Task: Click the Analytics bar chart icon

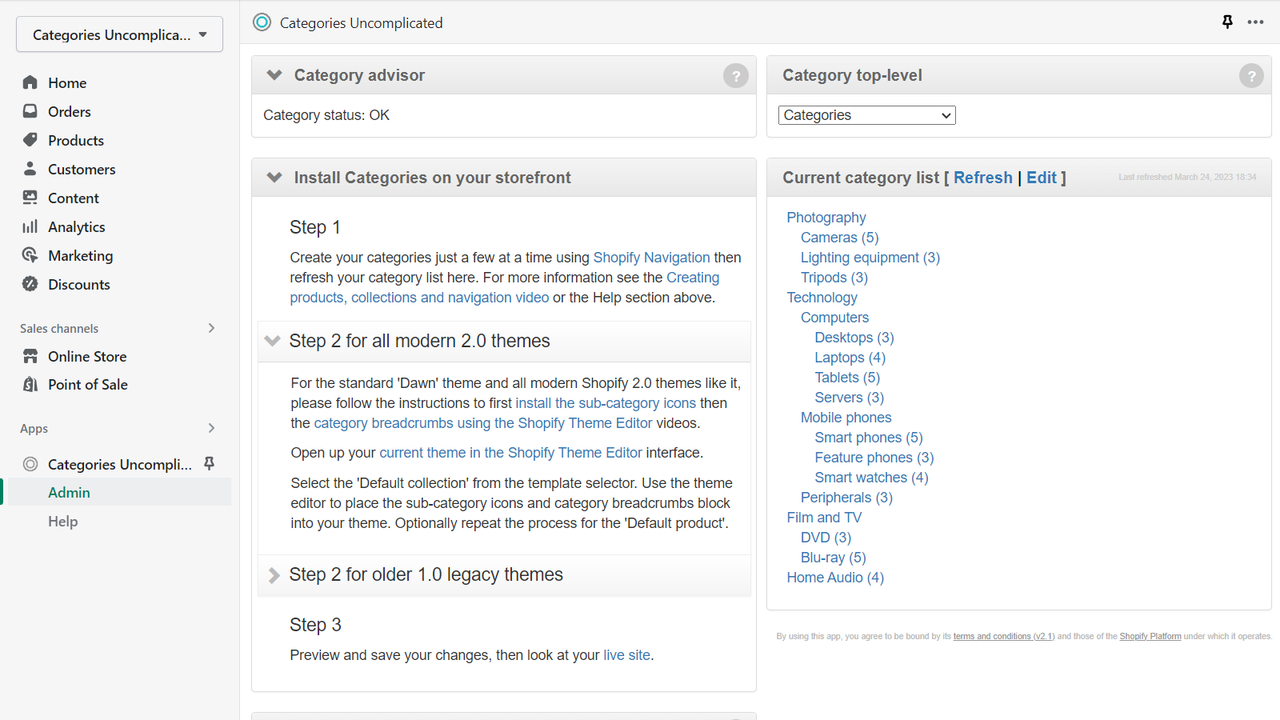Action: click(x=30, y=227)
